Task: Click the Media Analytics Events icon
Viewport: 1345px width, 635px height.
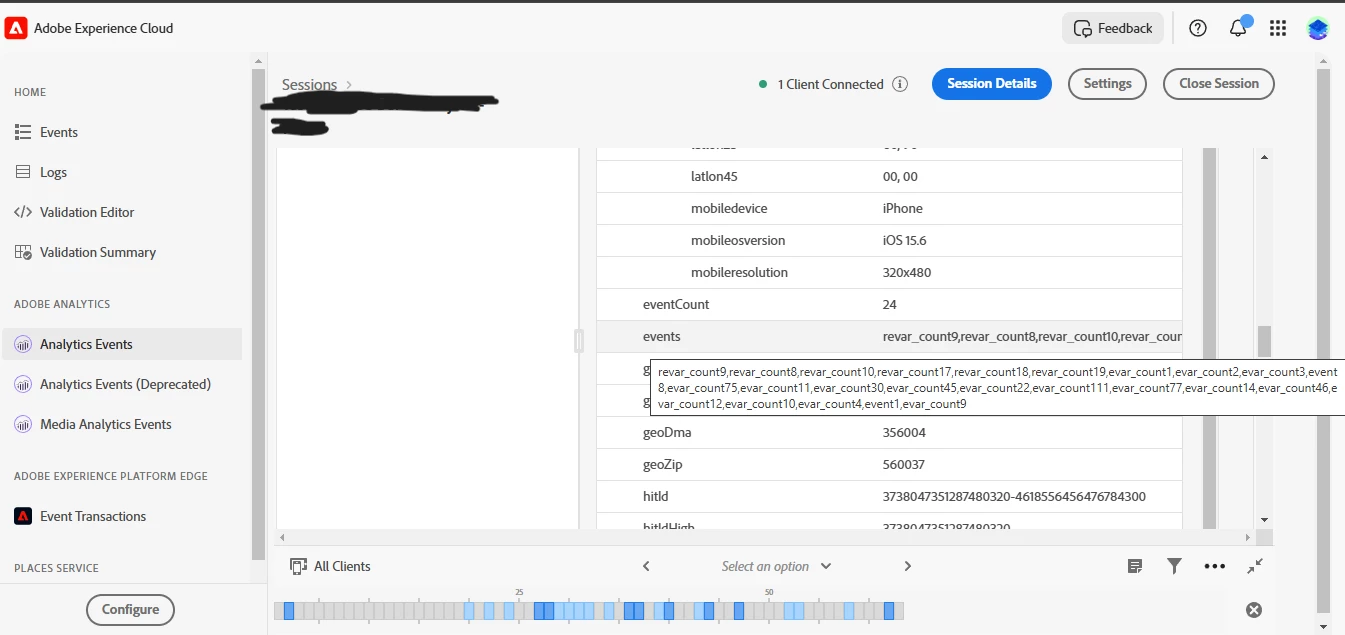Action: point(23,424)
